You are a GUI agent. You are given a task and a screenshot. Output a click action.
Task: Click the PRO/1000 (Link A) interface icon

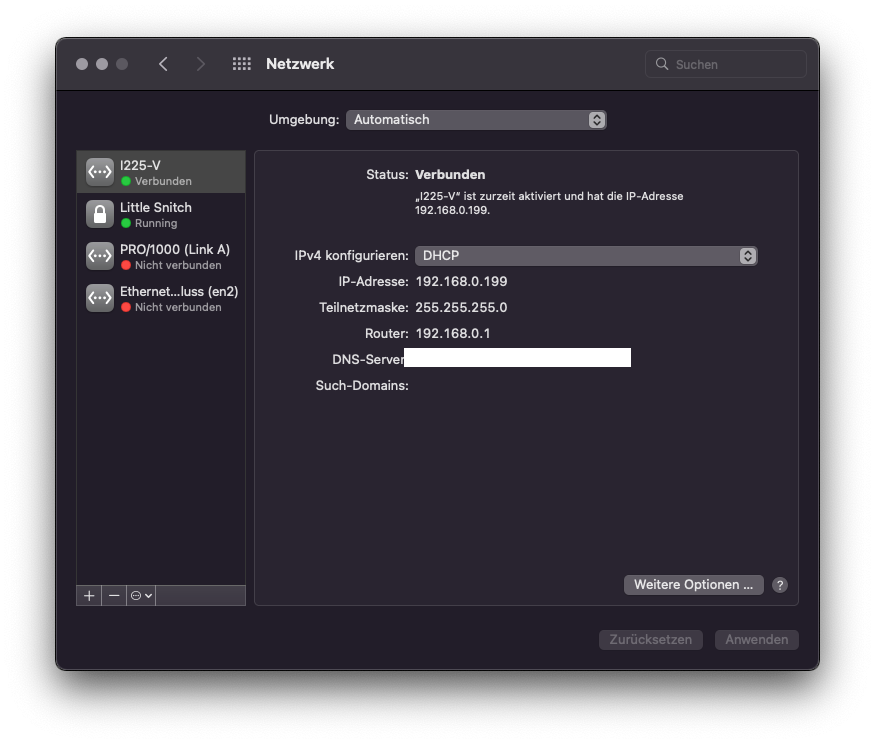[x=100, y=256]
